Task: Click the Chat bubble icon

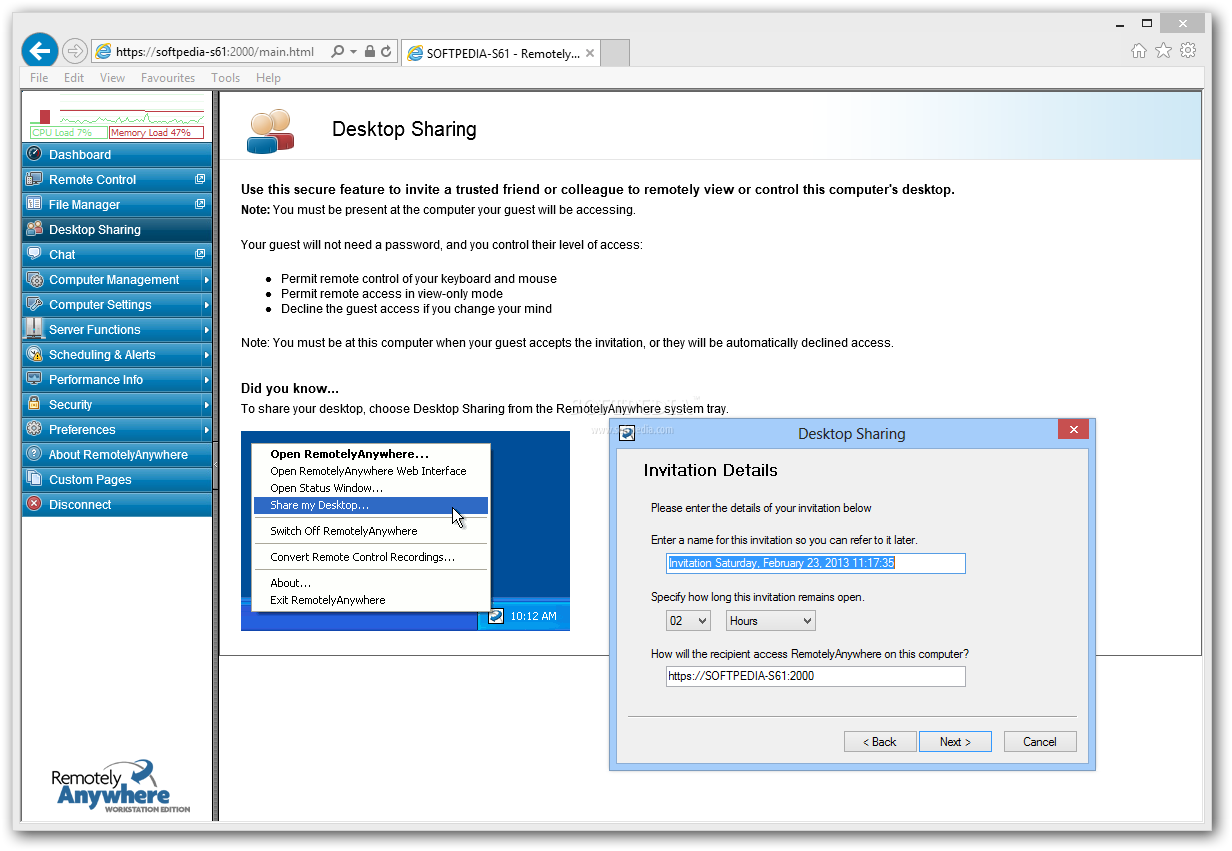Action: (34, 254)
